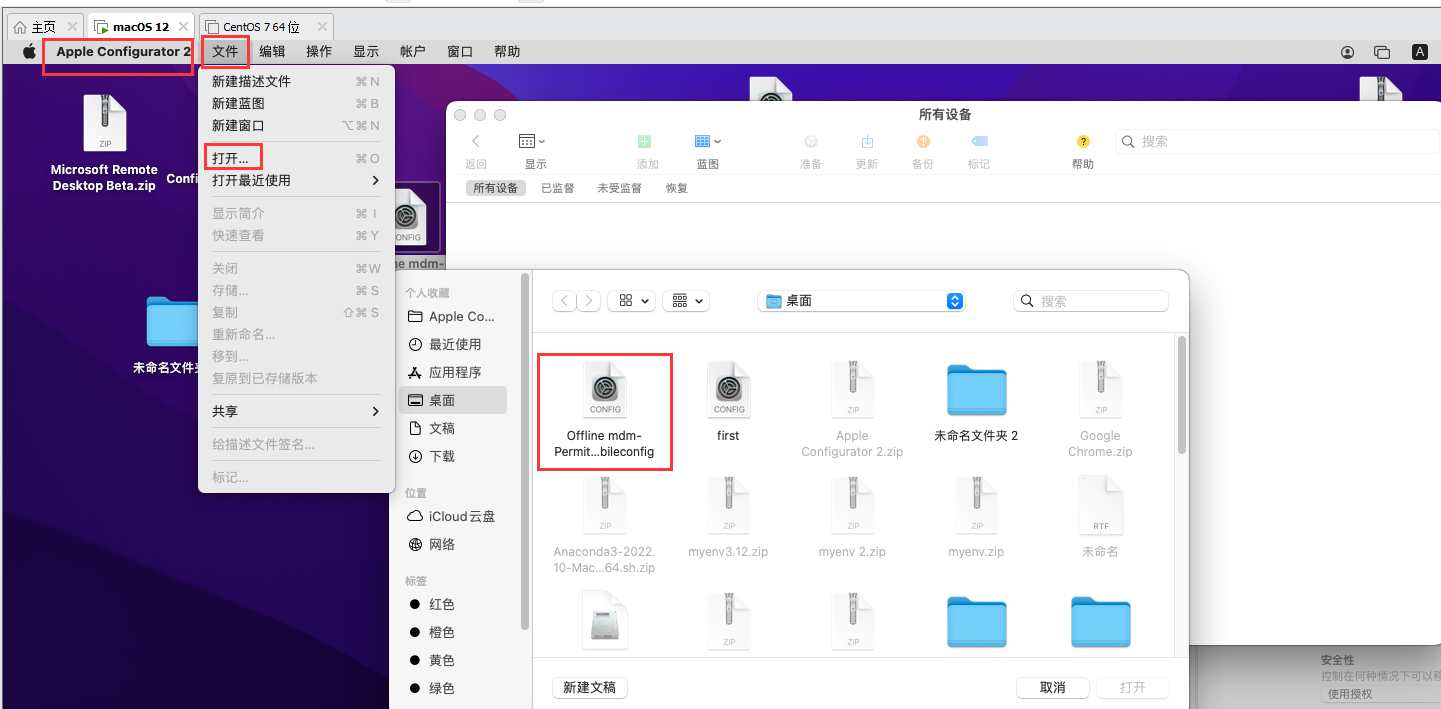Expand the 打开最近使用 submenu

(296, 180)
